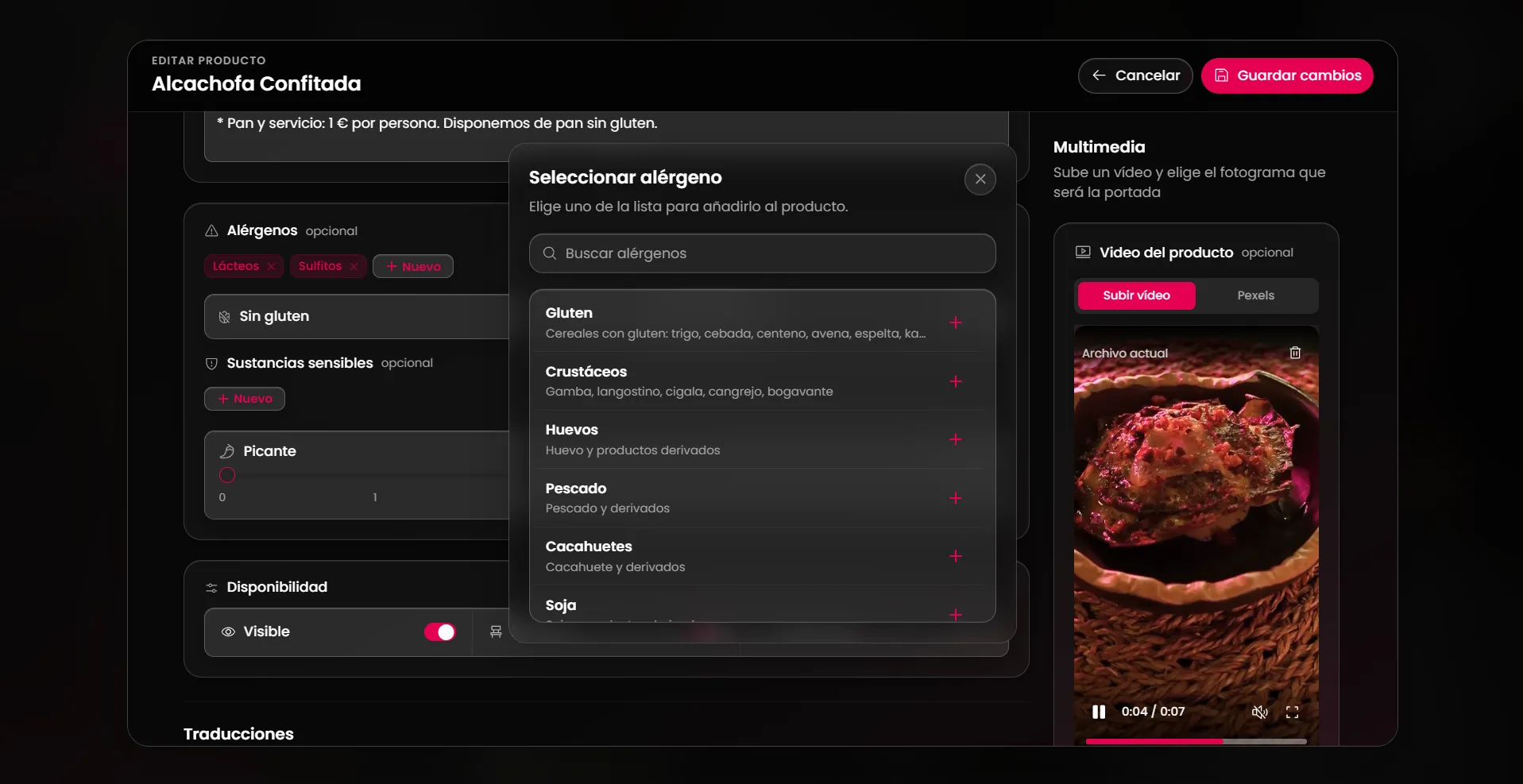Remove the Lácteos allergen tag
The width and height of the screenshot is (1523, 784).
pos(271,266)
